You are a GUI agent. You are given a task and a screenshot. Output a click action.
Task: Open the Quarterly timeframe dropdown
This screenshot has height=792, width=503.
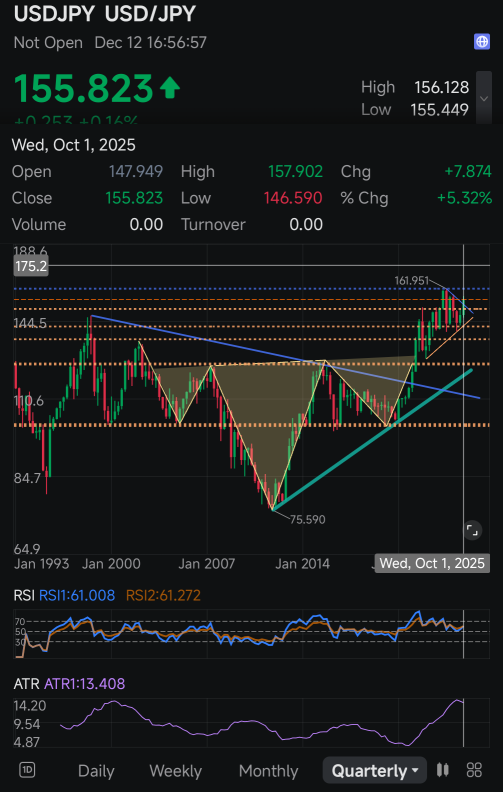click(x=375, y=770)
